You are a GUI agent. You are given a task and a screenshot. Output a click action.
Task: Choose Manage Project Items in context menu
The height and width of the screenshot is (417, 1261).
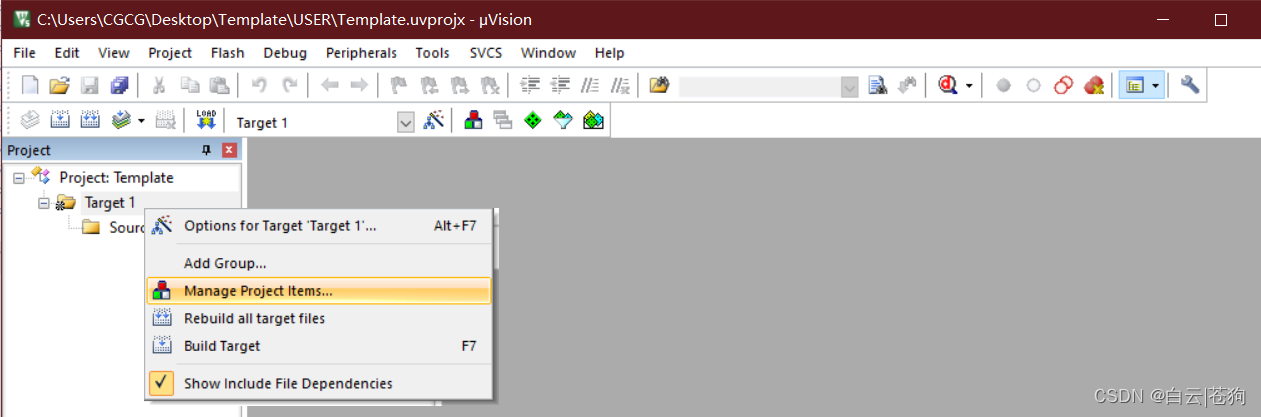tap(318, 291)
